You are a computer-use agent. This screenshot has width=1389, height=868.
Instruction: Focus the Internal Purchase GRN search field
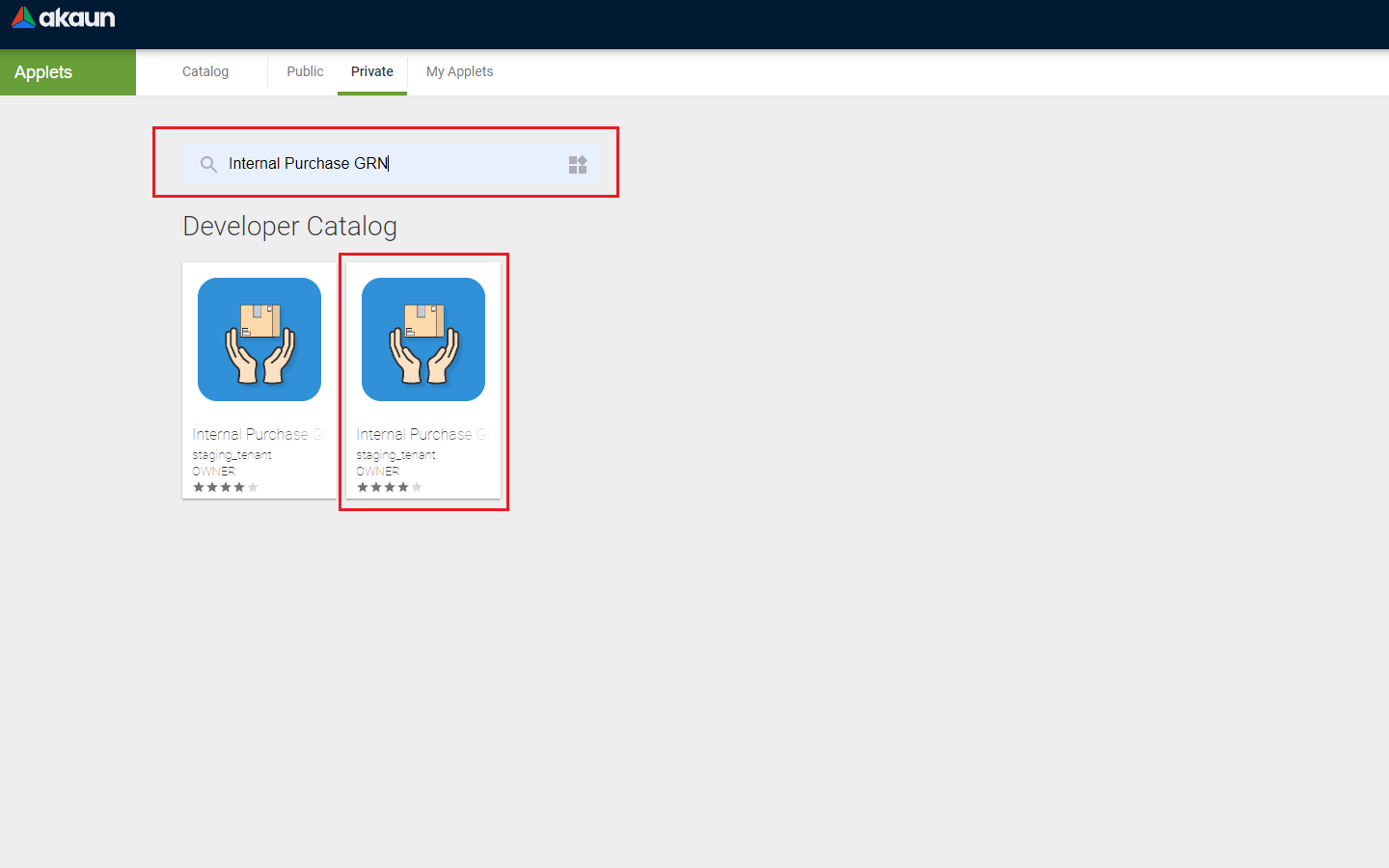coord(391,164)
